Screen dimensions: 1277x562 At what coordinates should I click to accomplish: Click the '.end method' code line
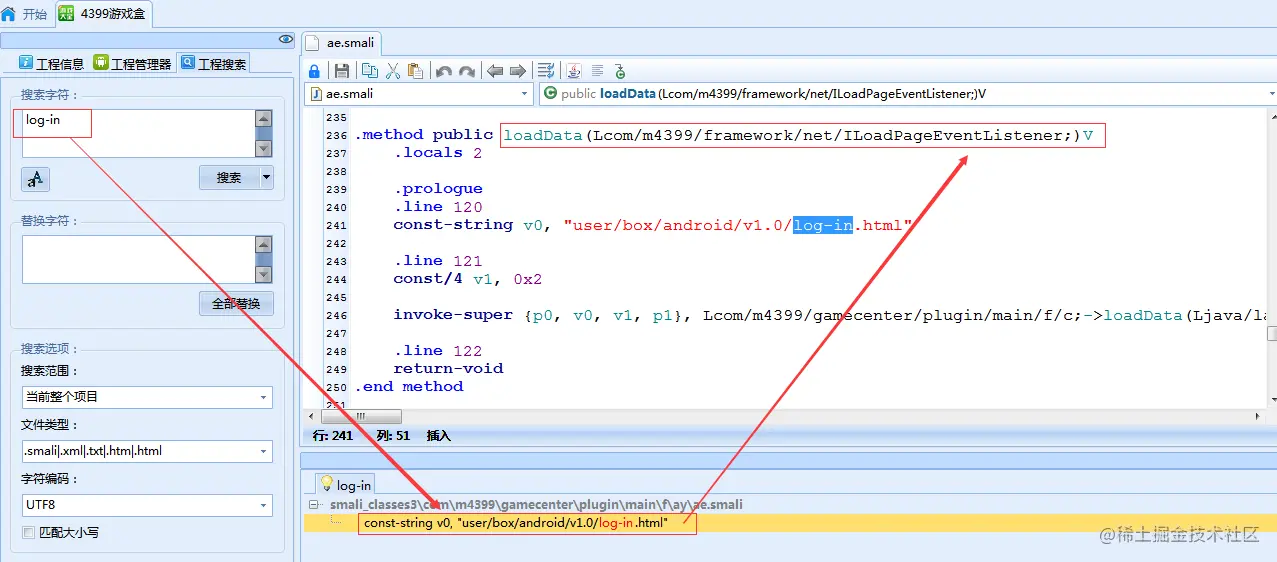coord(409,387)
